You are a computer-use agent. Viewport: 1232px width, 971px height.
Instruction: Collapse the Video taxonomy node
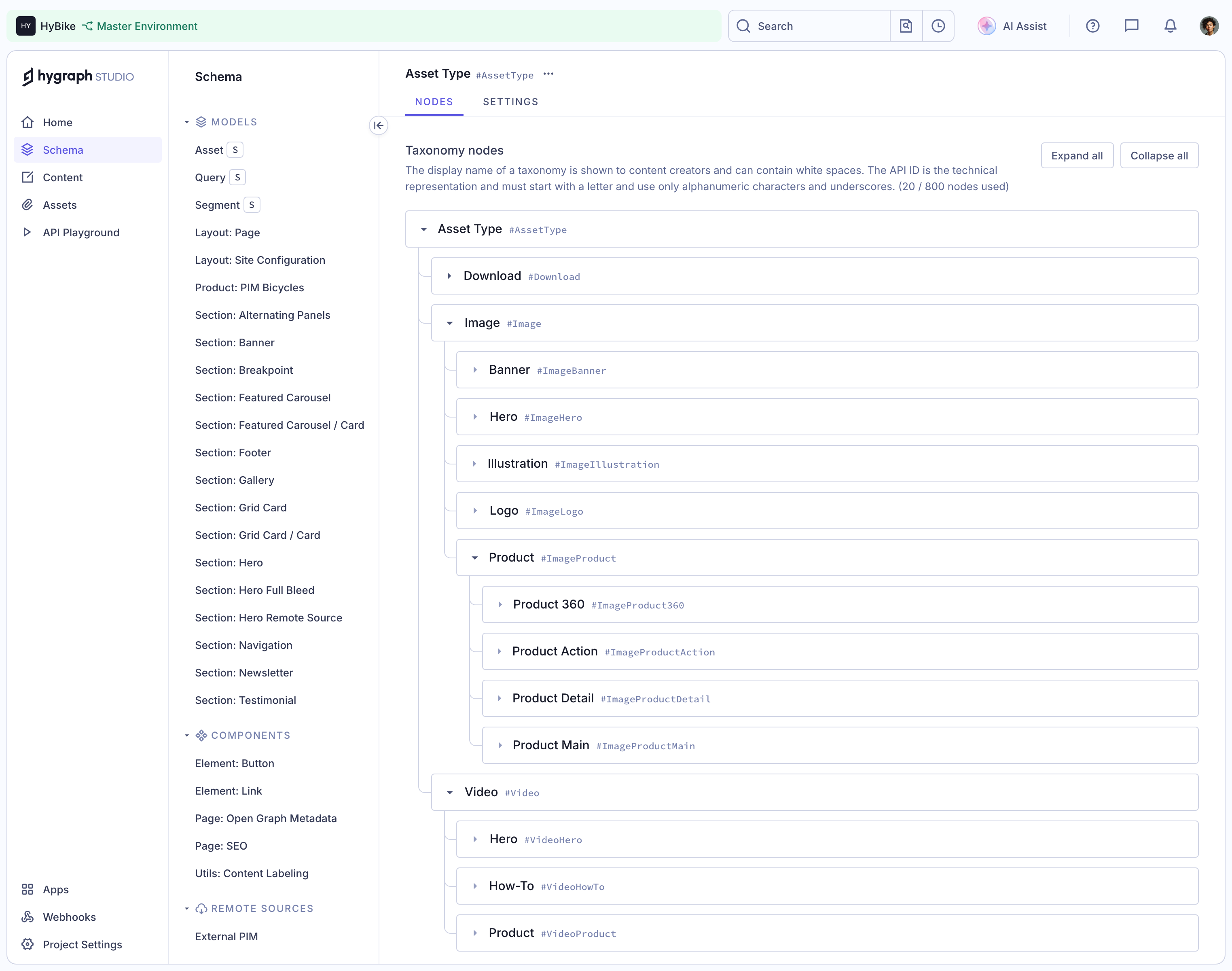(x=449, y=793)
